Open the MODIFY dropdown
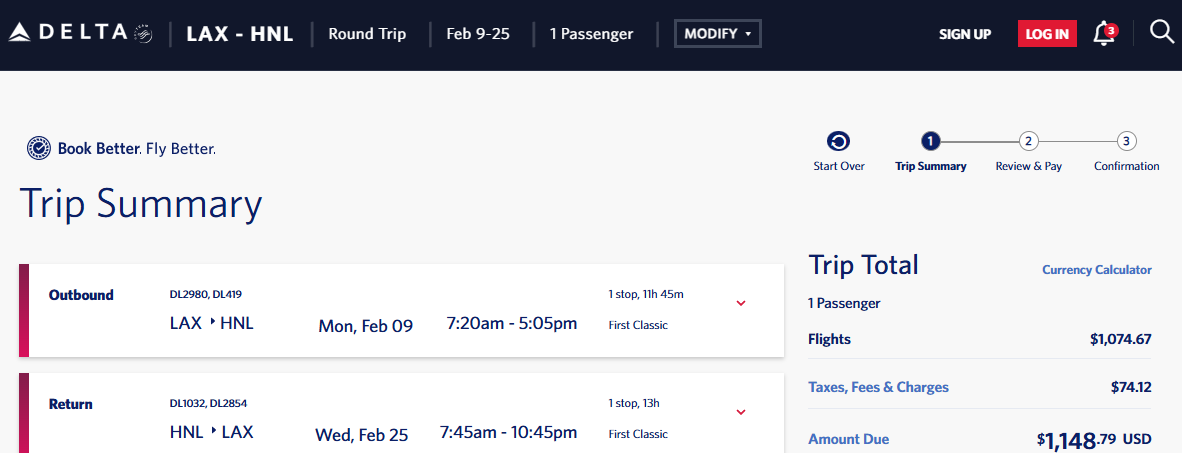Screen dimensions: 1182x453 718,34
